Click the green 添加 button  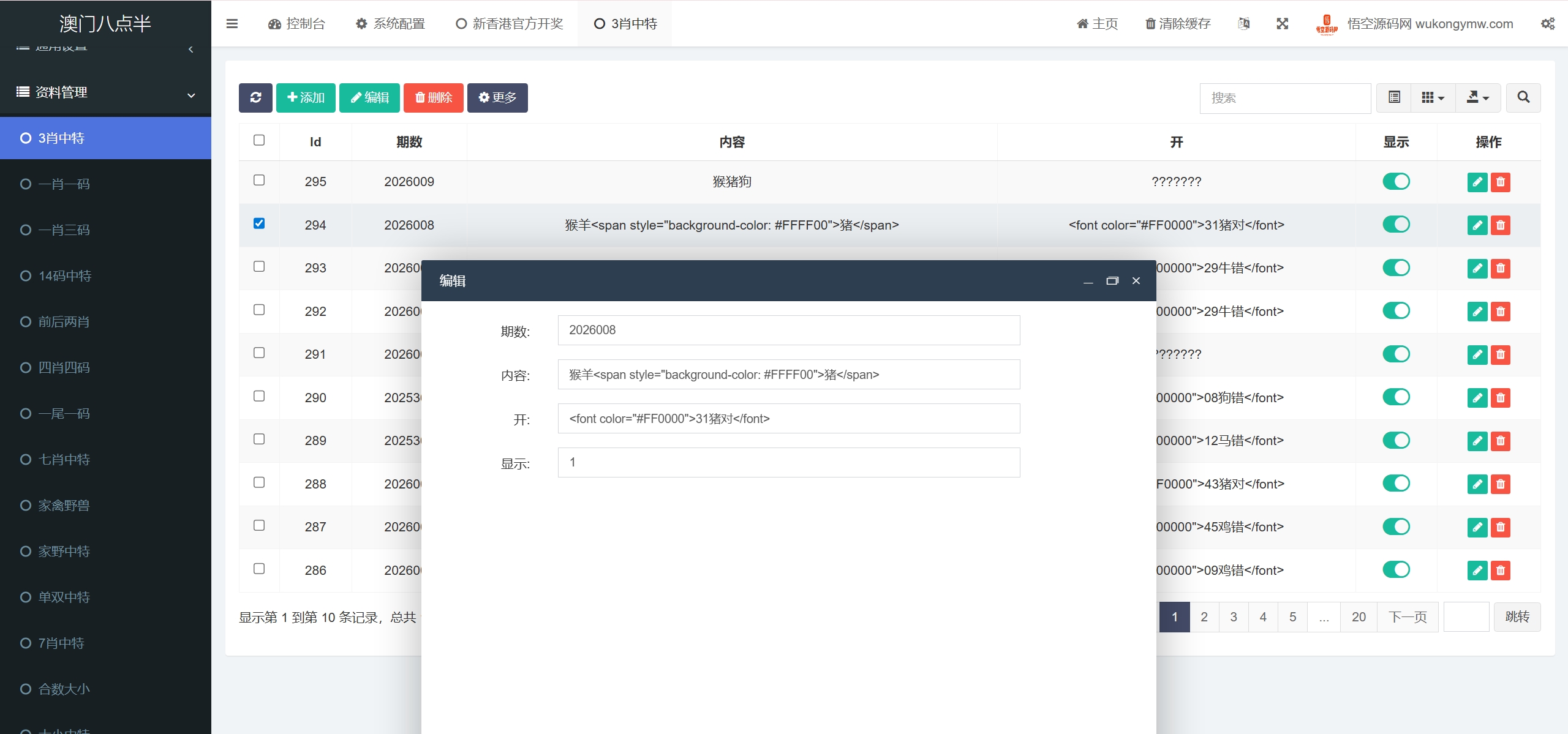point(306,97)
